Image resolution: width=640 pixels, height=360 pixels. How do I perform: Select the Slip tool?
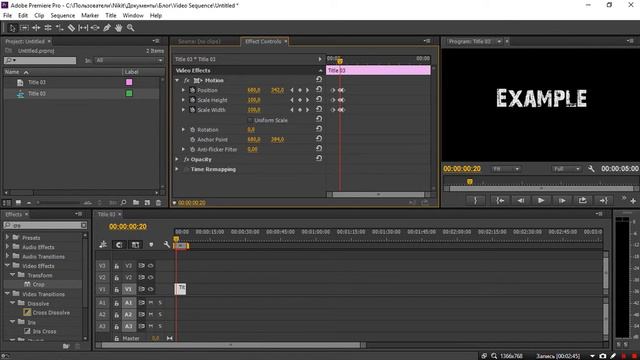[83, 28]
